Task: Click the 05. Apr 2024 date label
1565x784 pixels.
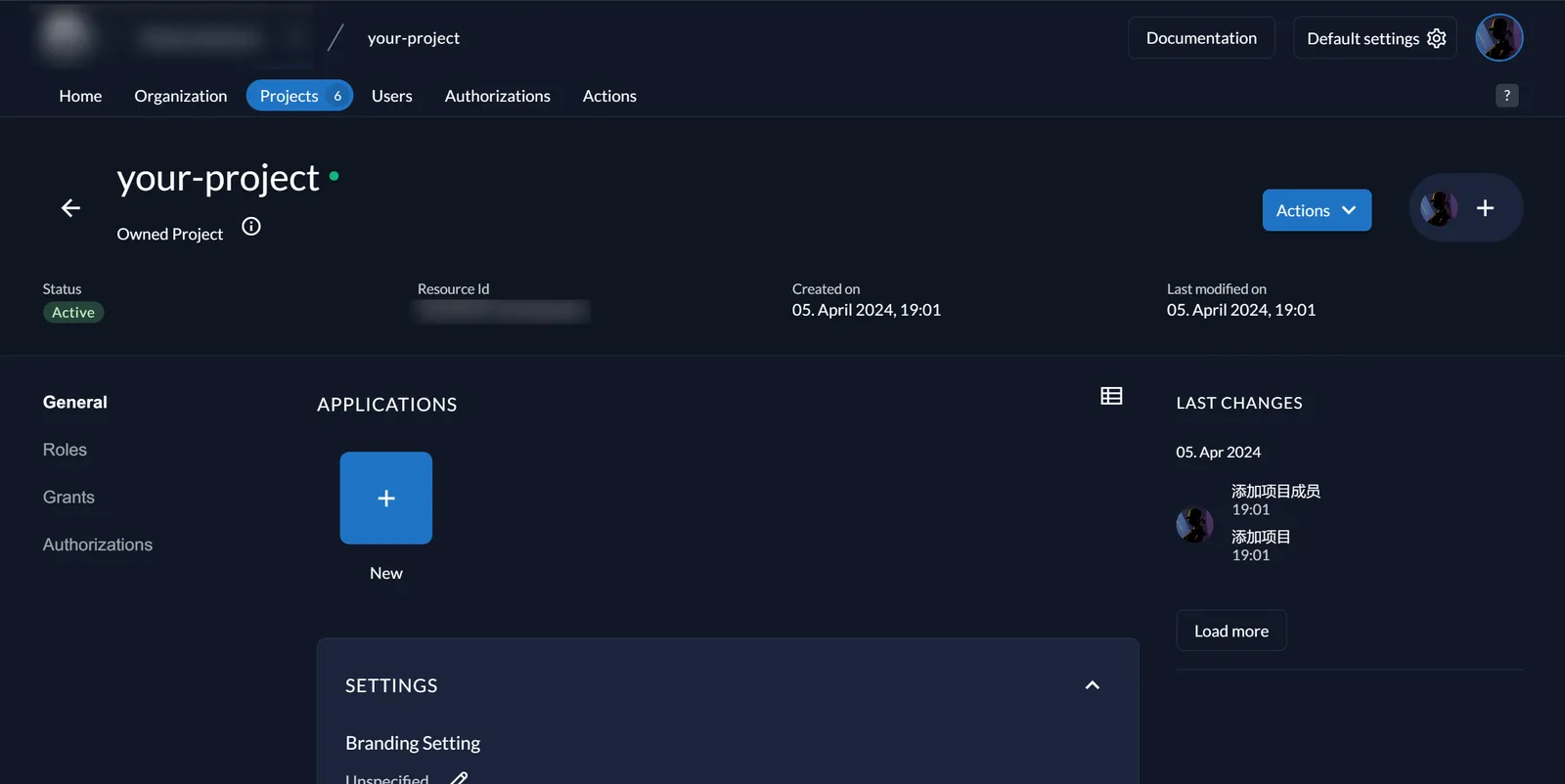Action: pyautogui.click(x=1219, y=452)
